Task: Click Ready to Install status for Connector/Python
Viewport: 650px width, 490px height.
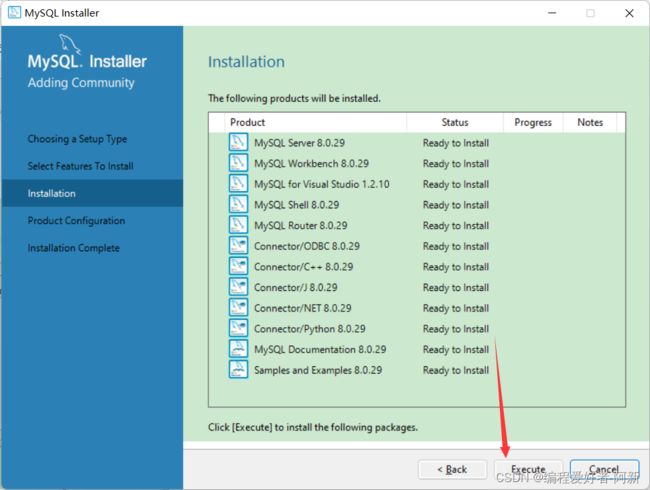Action: tap(456, 329)
